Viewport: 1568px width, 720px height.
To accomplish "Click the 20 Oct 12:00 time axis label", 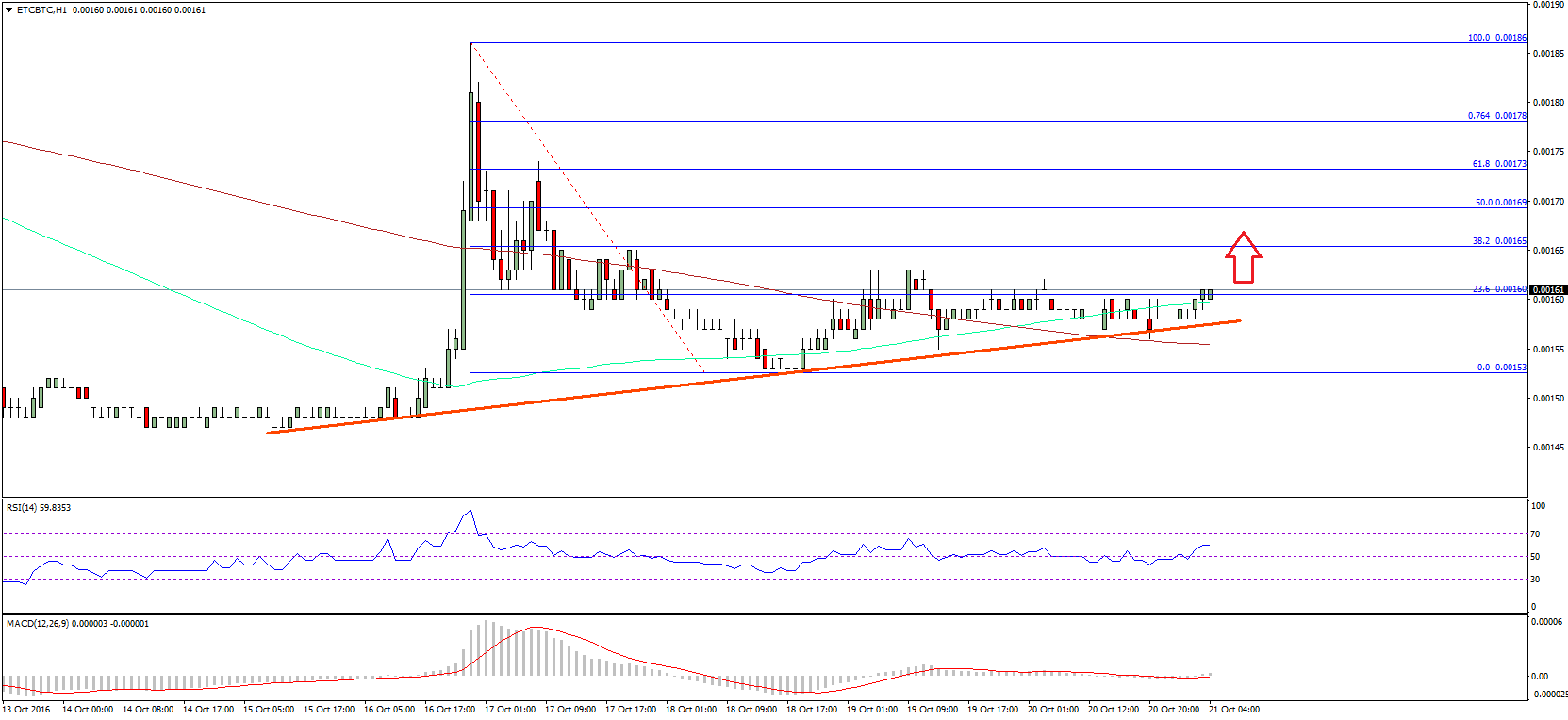I will point(1114,710).
